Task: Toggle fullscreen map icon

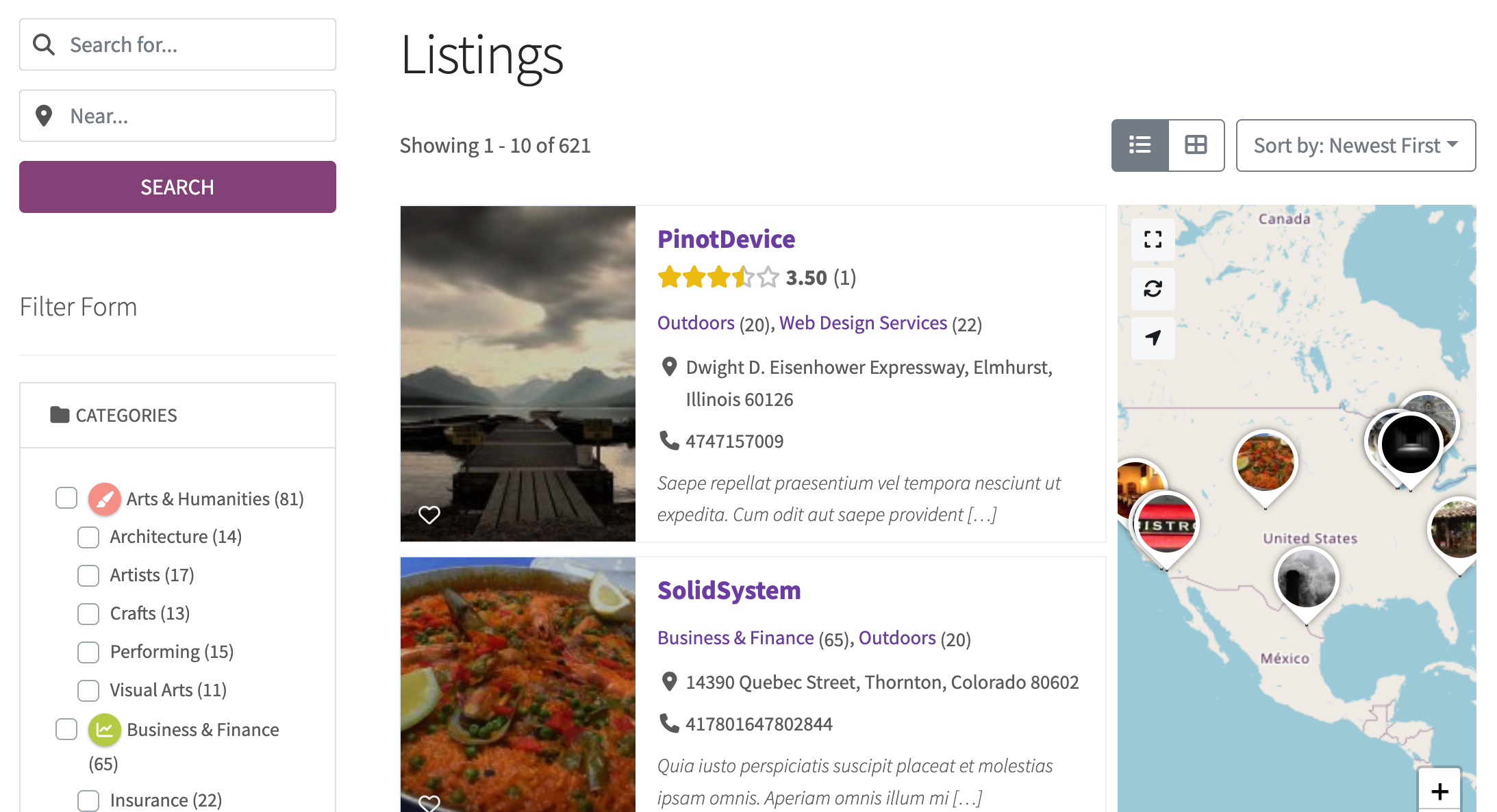Action: click(x=1153, y=239)
